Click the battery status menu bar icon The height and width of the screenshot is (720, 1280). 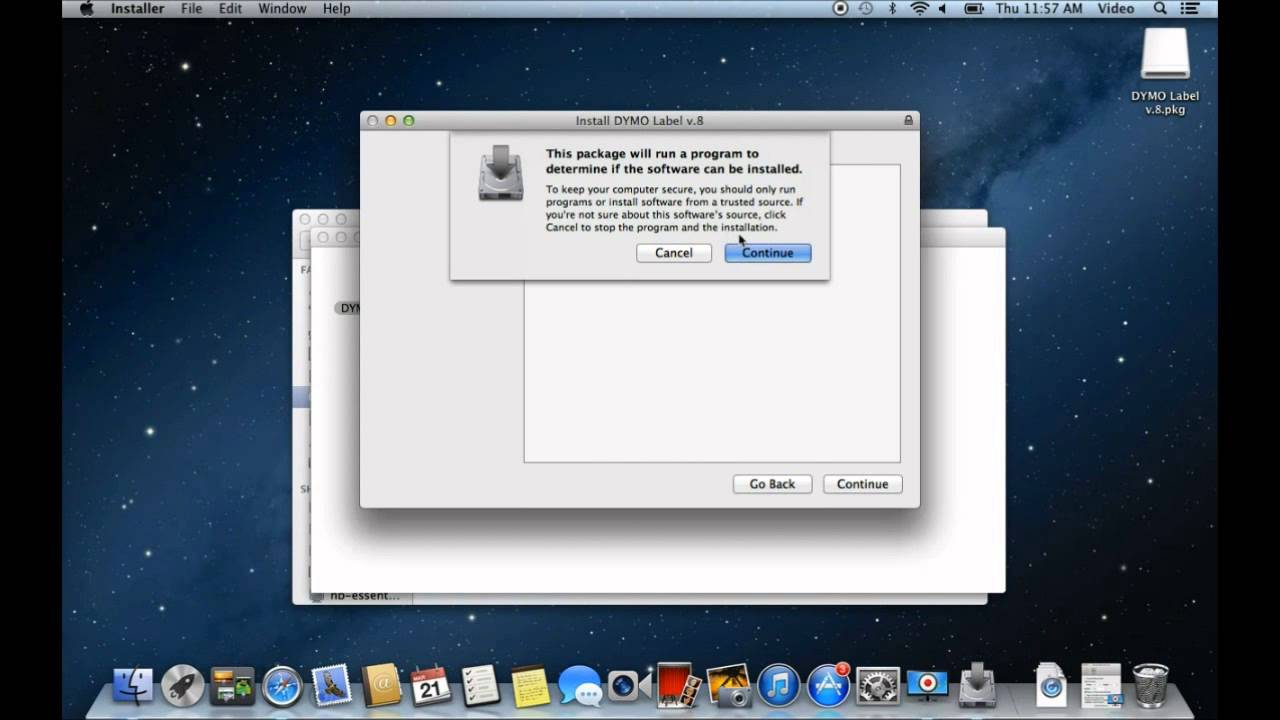pyautogui.click(x=973, y=9)
